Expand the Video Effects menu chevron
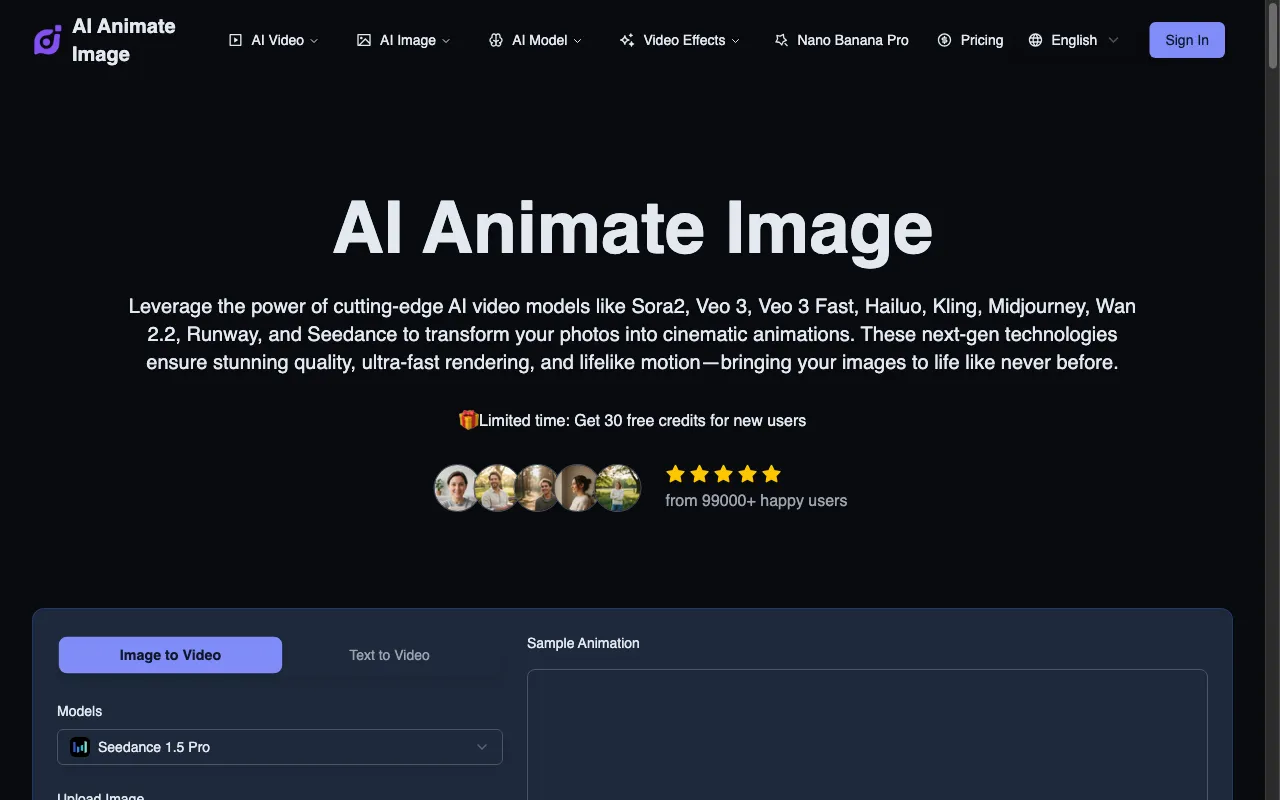Viewport: 1280px width, 800px height. tap(736, 41)
